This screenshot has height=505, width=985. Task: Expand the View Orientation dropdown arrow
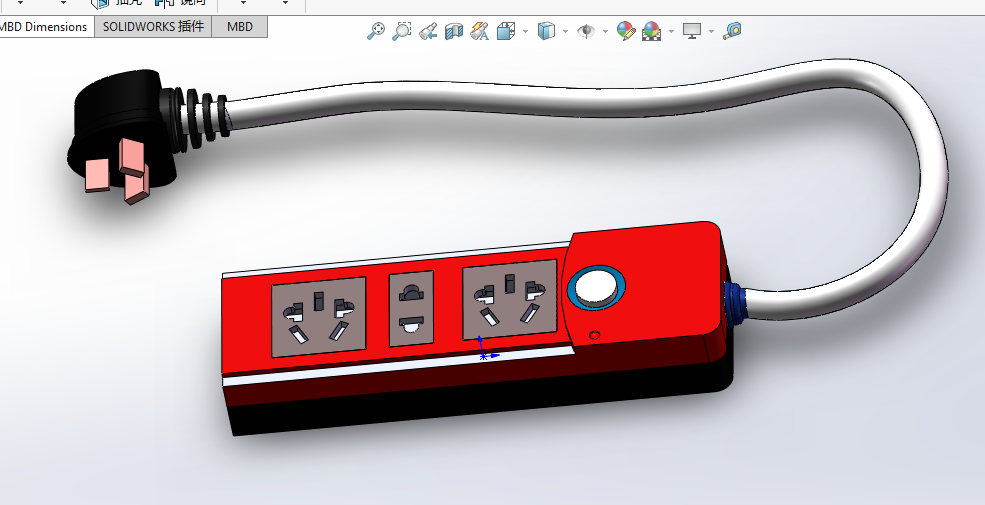tap(525, 31)
